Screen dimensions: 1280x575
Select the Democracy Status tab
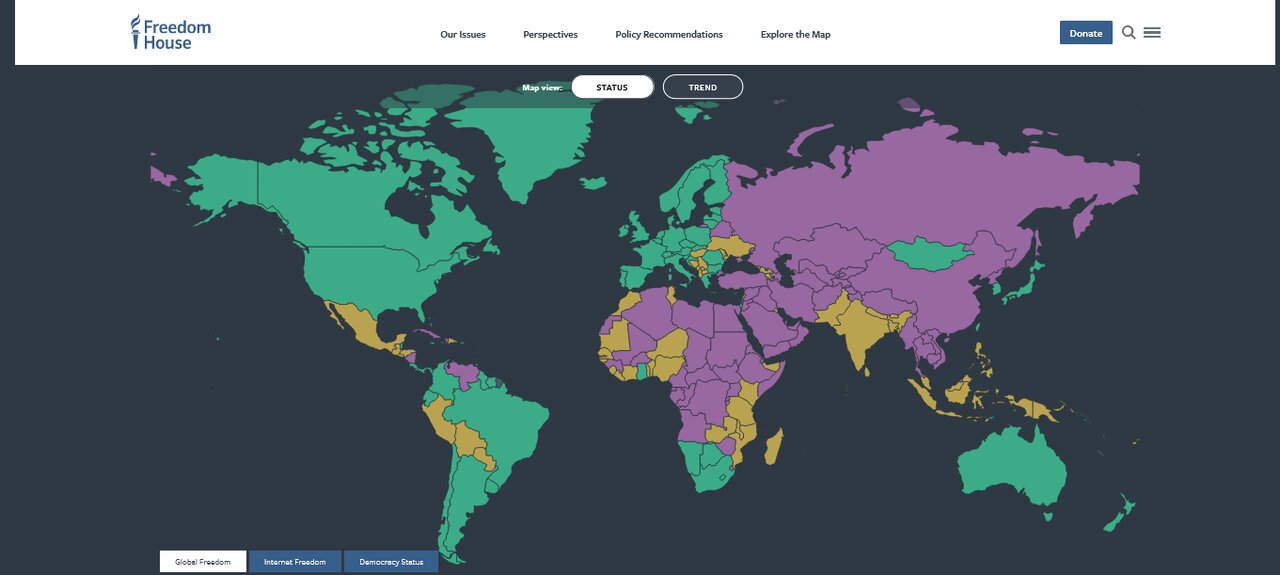click(x=391, y=562)
